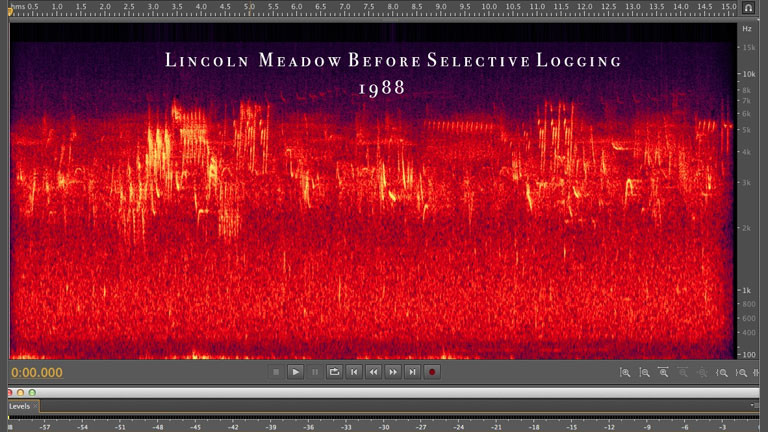
Task: Click the "1988" title text in spectrogram
Action: [382, 88]
